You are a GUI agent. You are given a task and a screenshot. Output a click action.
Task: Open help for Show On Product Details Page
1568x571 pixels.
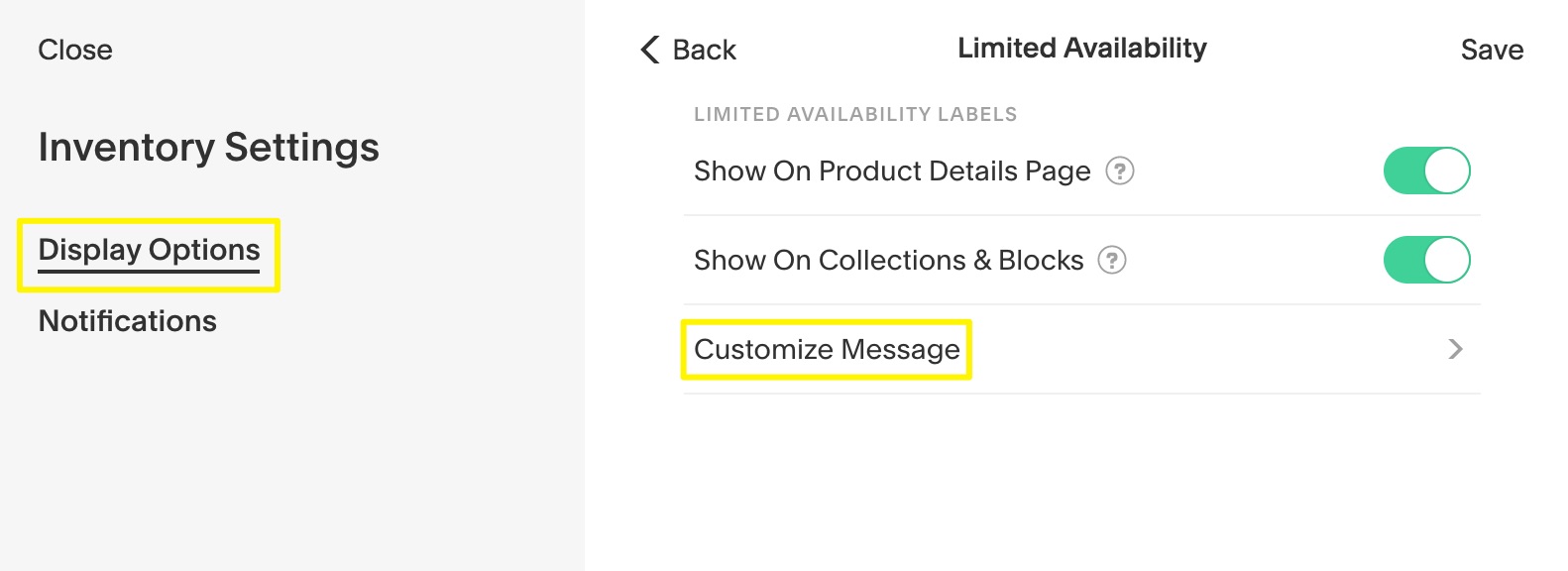pyautogui.click(x=1120, y=171)
